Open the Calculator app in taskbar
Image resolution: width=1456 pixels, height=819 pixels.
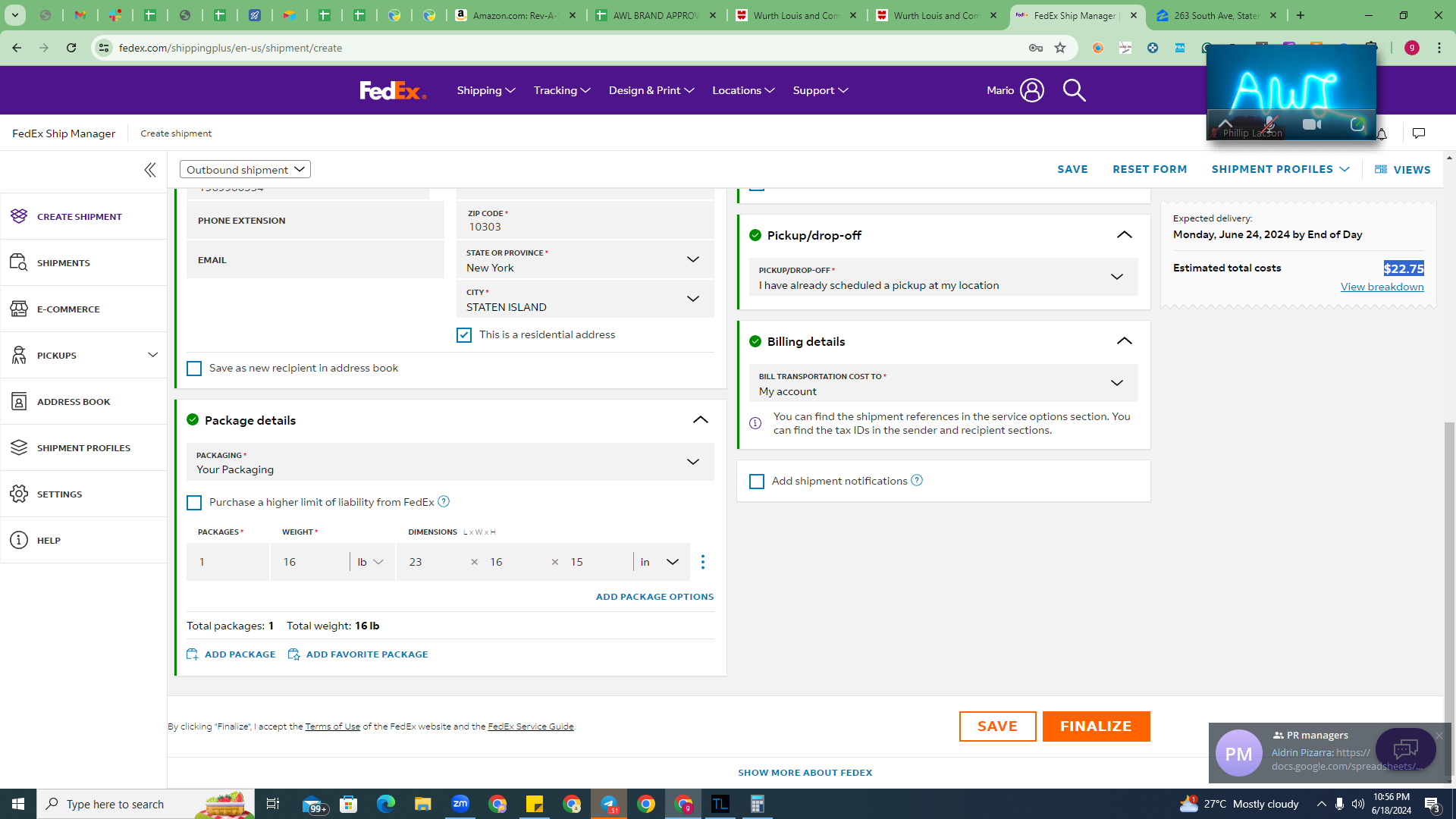[x=757, y=804]
